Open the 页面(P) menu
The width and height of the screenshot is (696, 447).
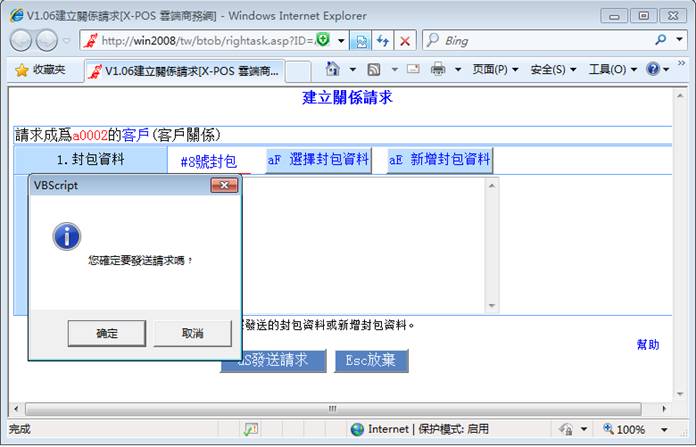(x=495, y=69)
